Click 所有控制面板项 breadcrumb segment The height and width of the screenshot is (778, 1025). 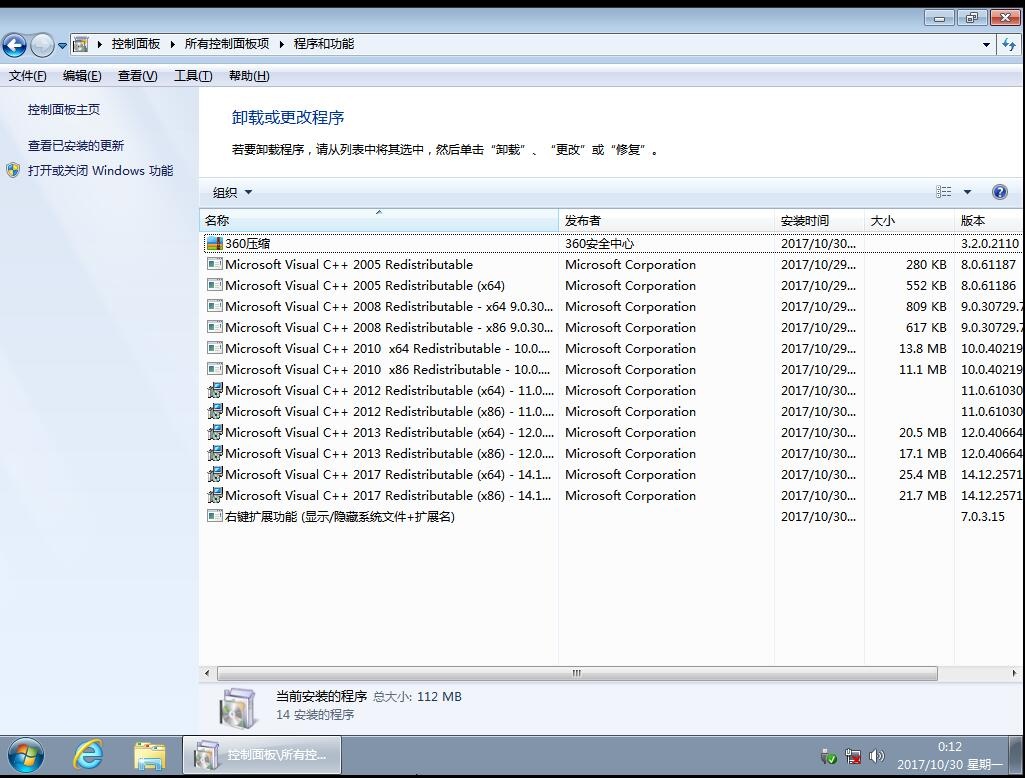[x=227, y=44]
